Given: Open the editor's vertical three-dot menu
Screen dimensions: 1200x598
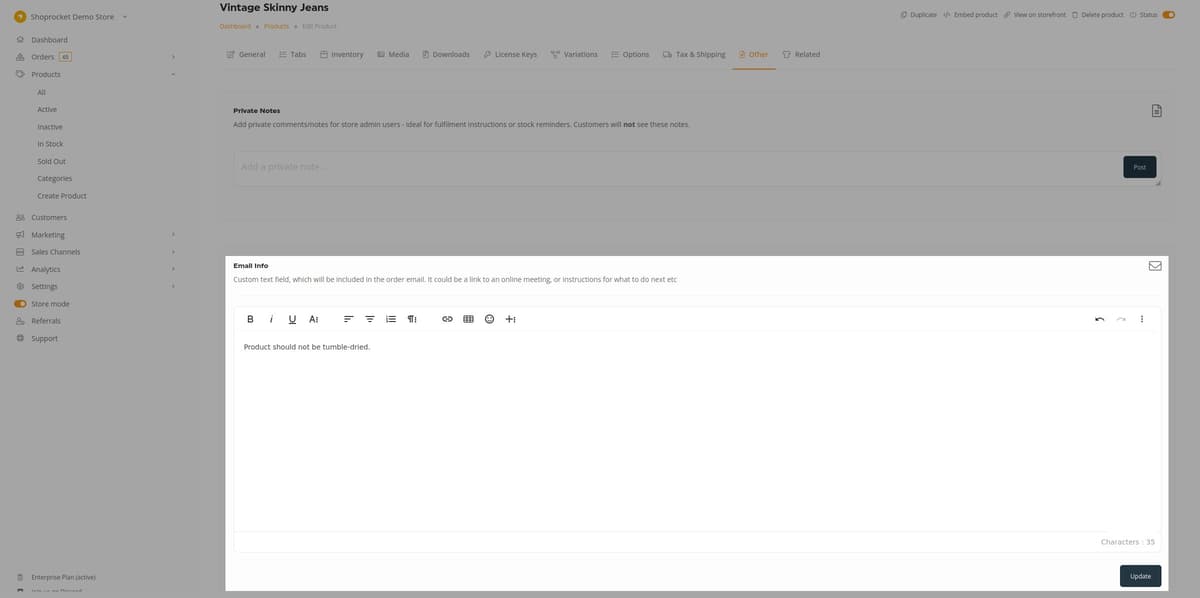Looking at the screenshot, I should pyautogui.click(x=1141, y=319).
